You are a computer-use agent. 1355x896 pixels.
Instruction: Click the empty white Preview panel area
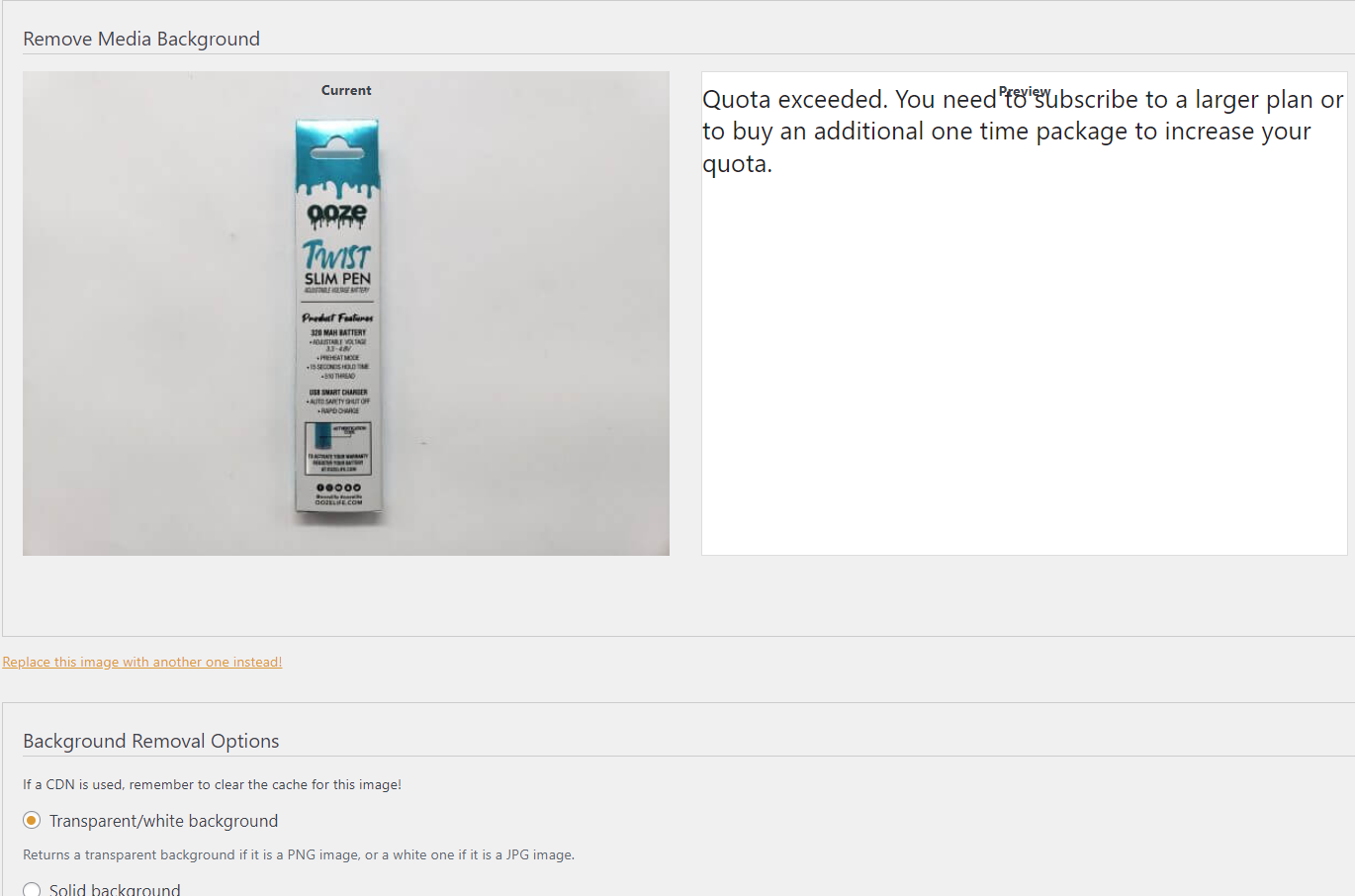point(1025,366)
